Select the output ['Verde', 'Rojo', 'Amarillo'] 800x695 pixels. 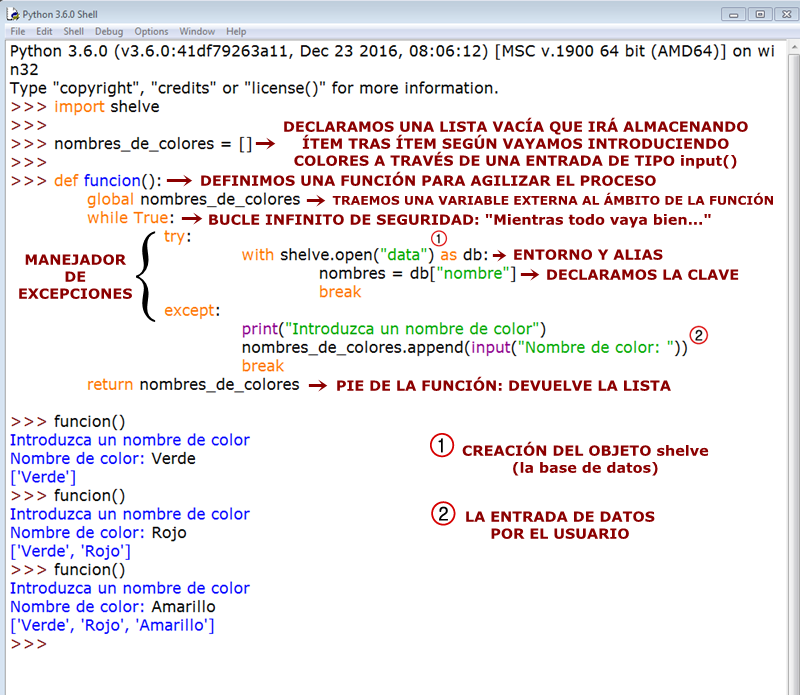click(113, 625)
